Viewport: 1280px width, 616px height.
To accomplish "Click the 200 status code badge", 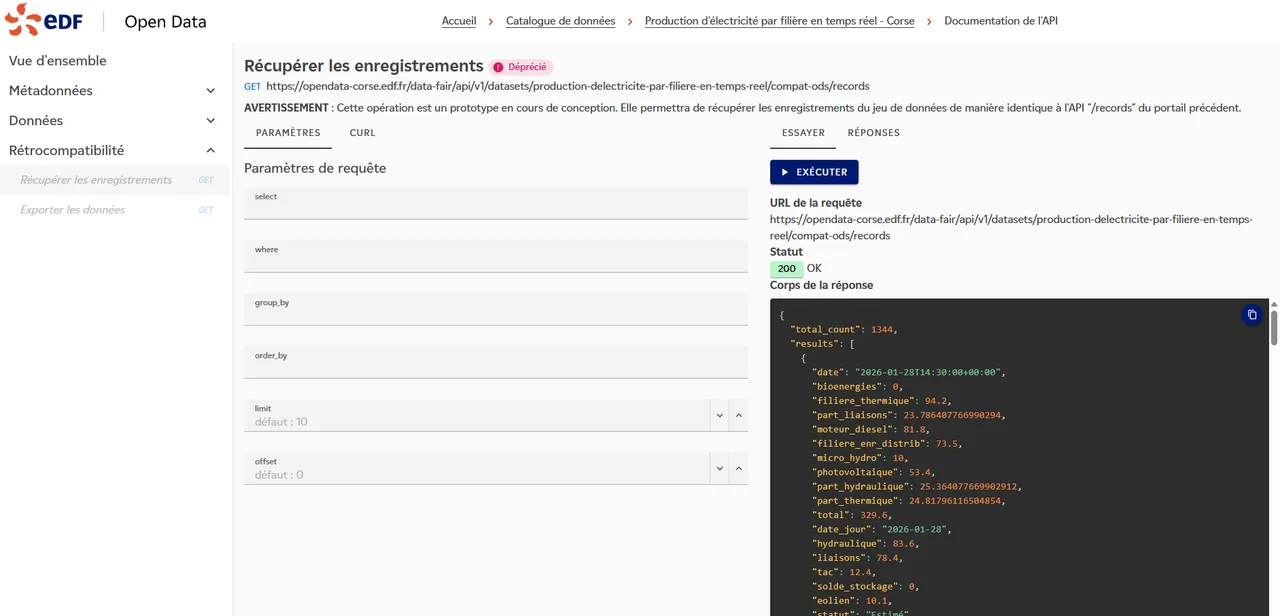I will click(x=787, y=269).
